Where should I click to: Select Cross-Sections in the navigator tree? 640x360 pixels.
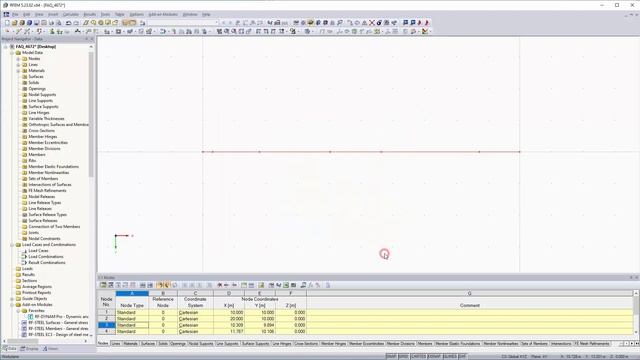click(41, 131)
